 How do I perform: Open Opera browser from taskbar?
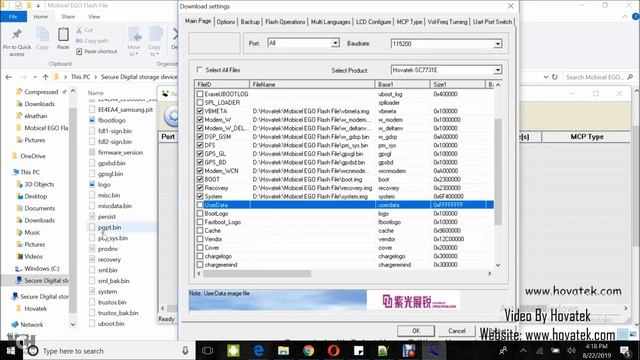point(333,351)
